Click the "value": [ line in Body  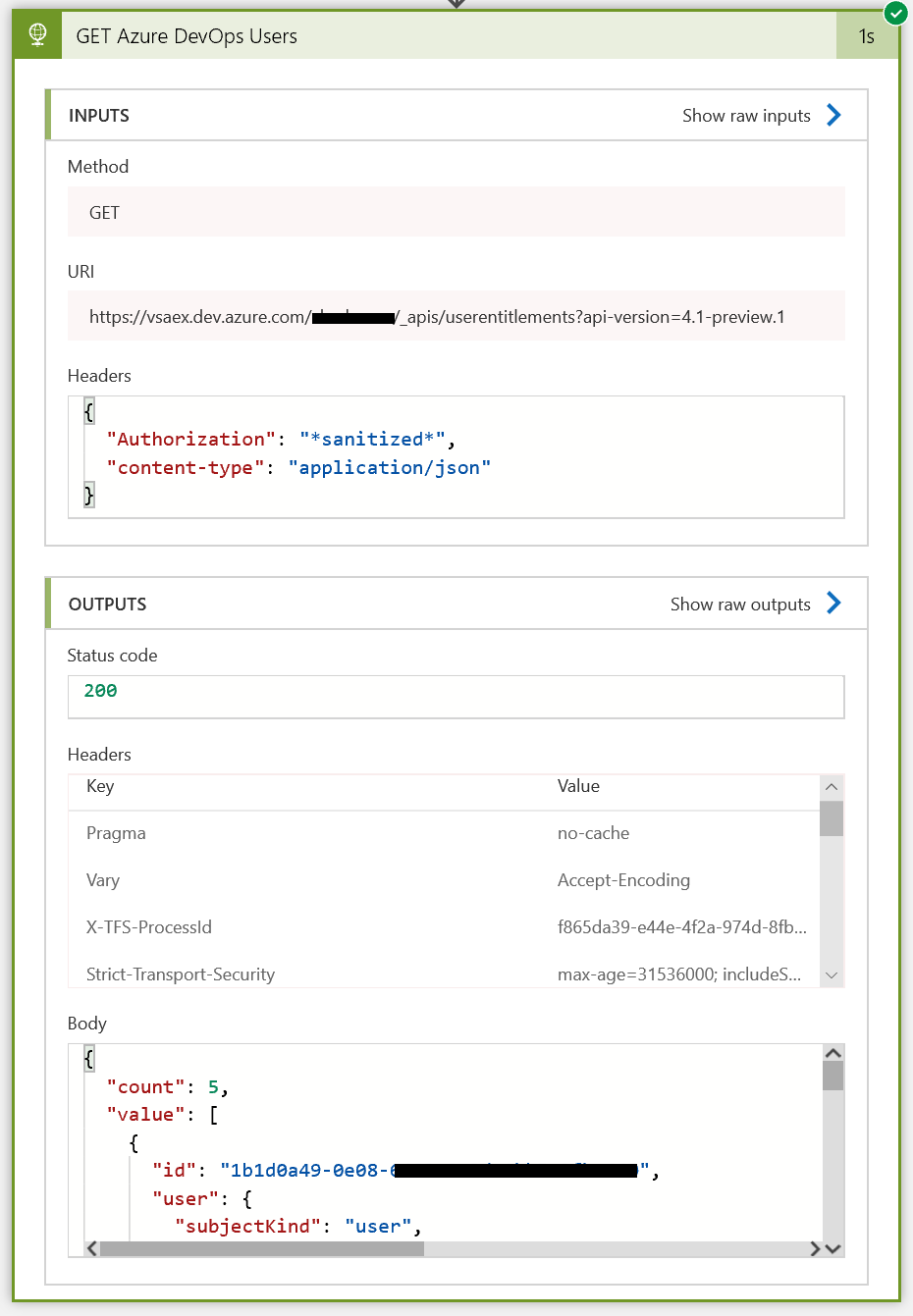pos(162,1114)
